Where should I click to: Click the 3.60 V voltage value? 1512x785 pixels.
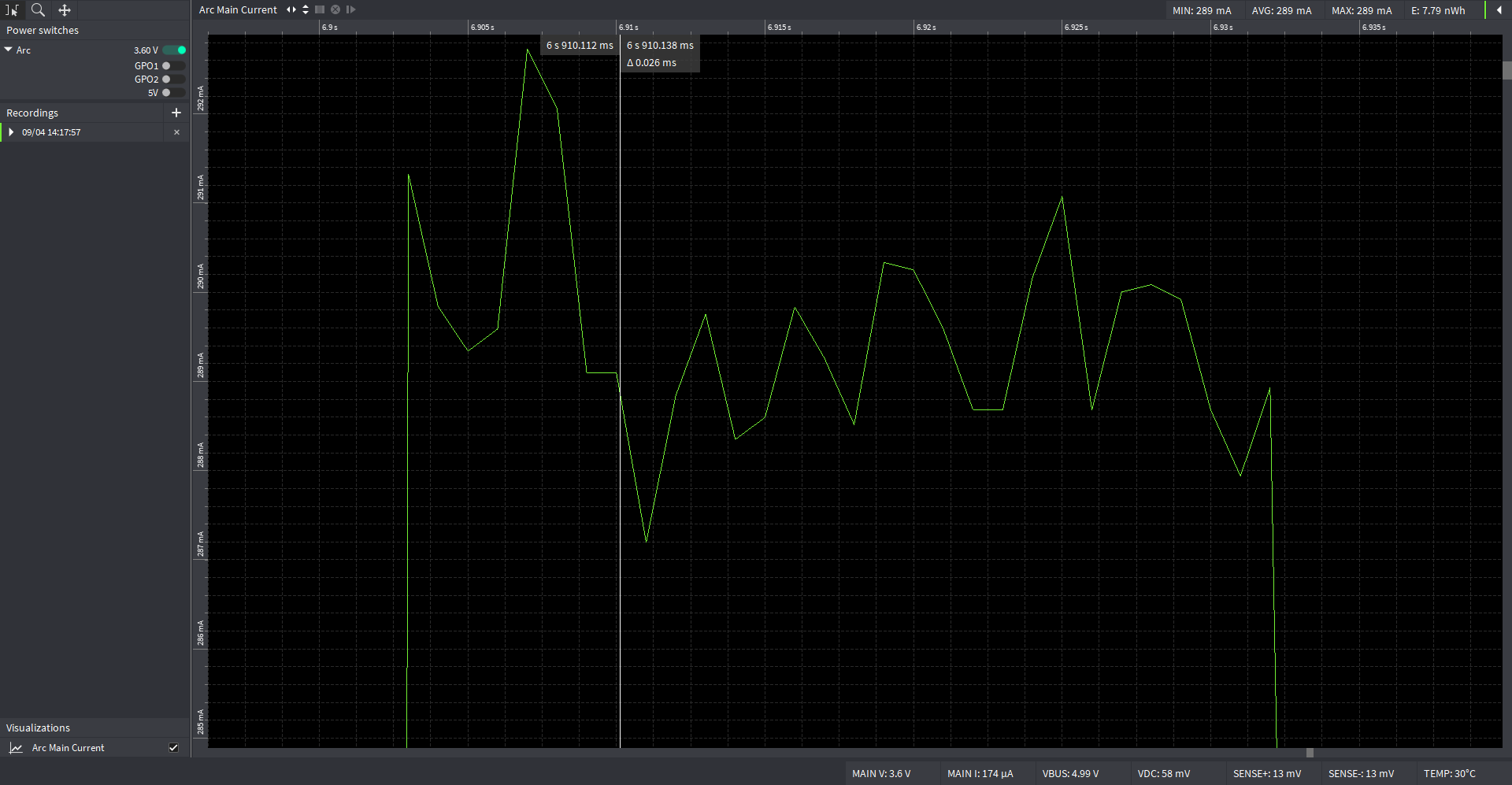click(146, 50)
